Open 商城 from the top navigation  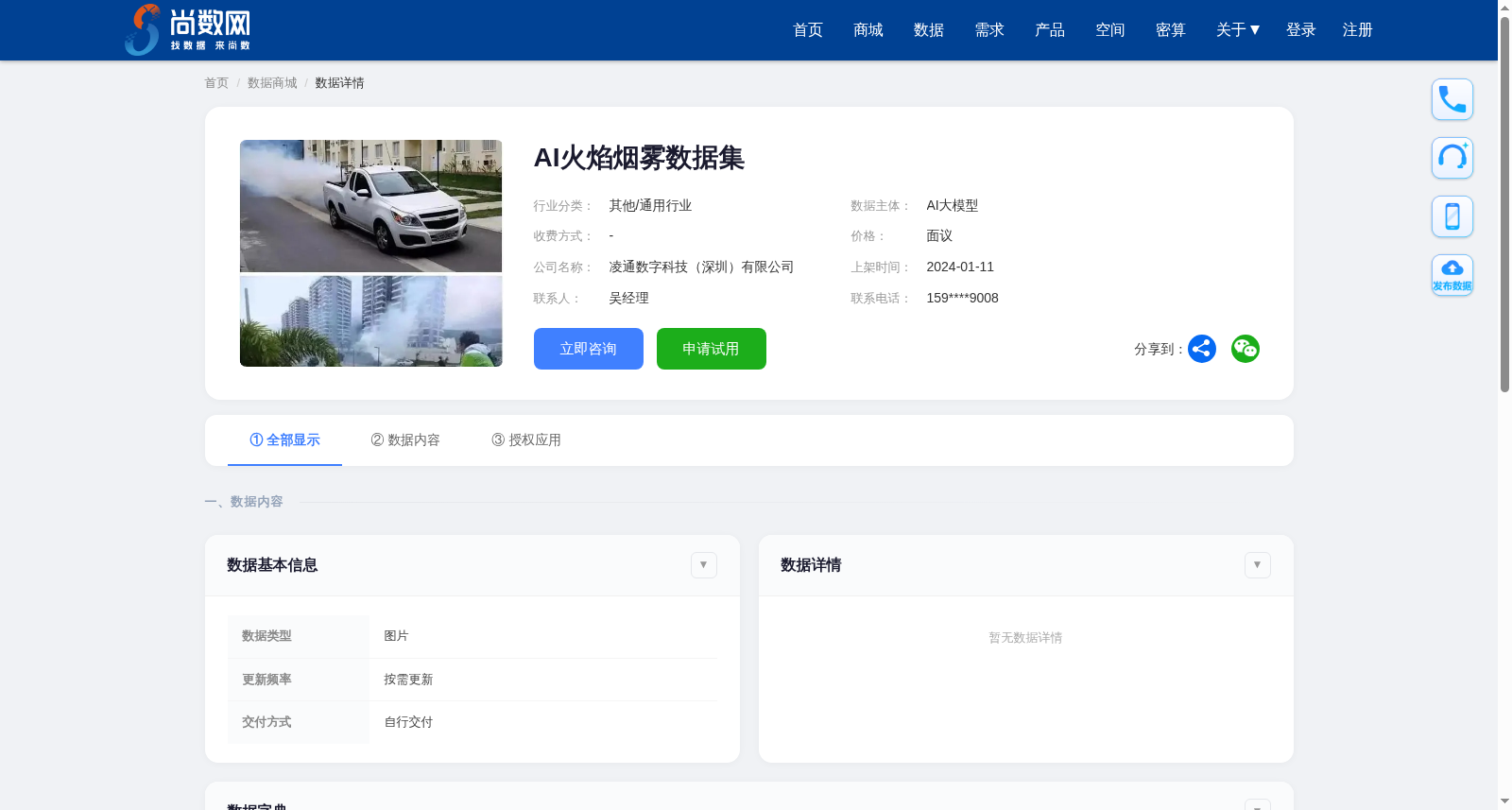coord(868,30)
